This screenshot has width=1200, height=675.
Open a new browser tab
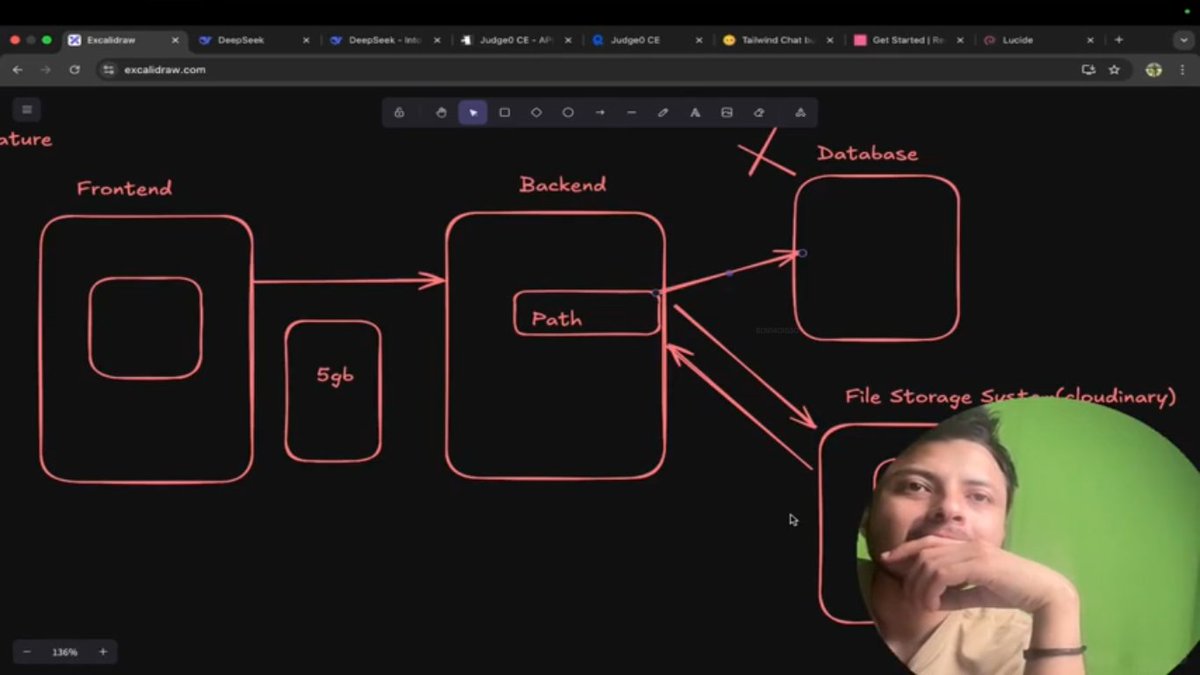click(x=1119, y=40)
